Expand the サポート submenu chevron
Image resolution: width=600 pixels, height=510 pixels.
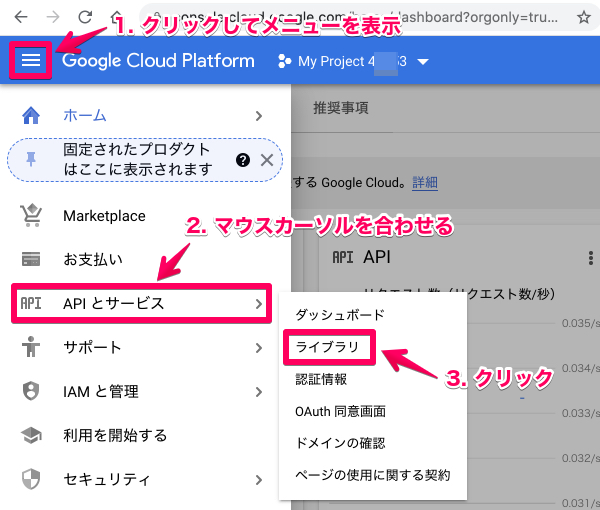pos(259,348)
